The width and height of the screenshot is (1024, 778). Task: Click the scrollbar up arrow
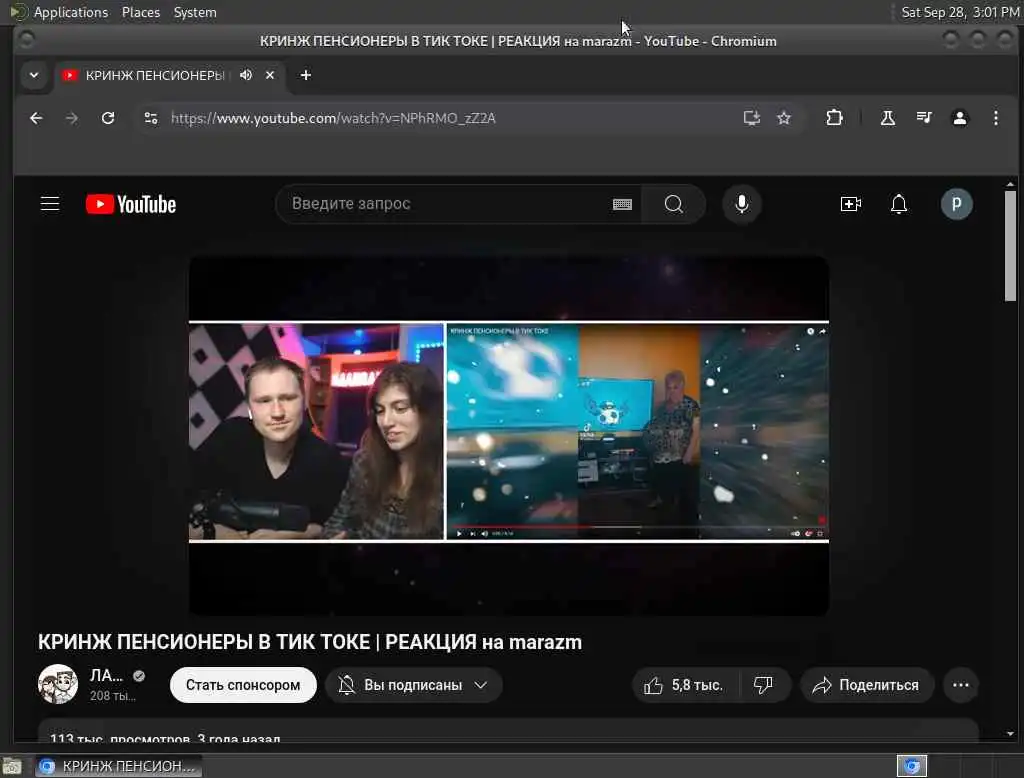coord(1010,184)
